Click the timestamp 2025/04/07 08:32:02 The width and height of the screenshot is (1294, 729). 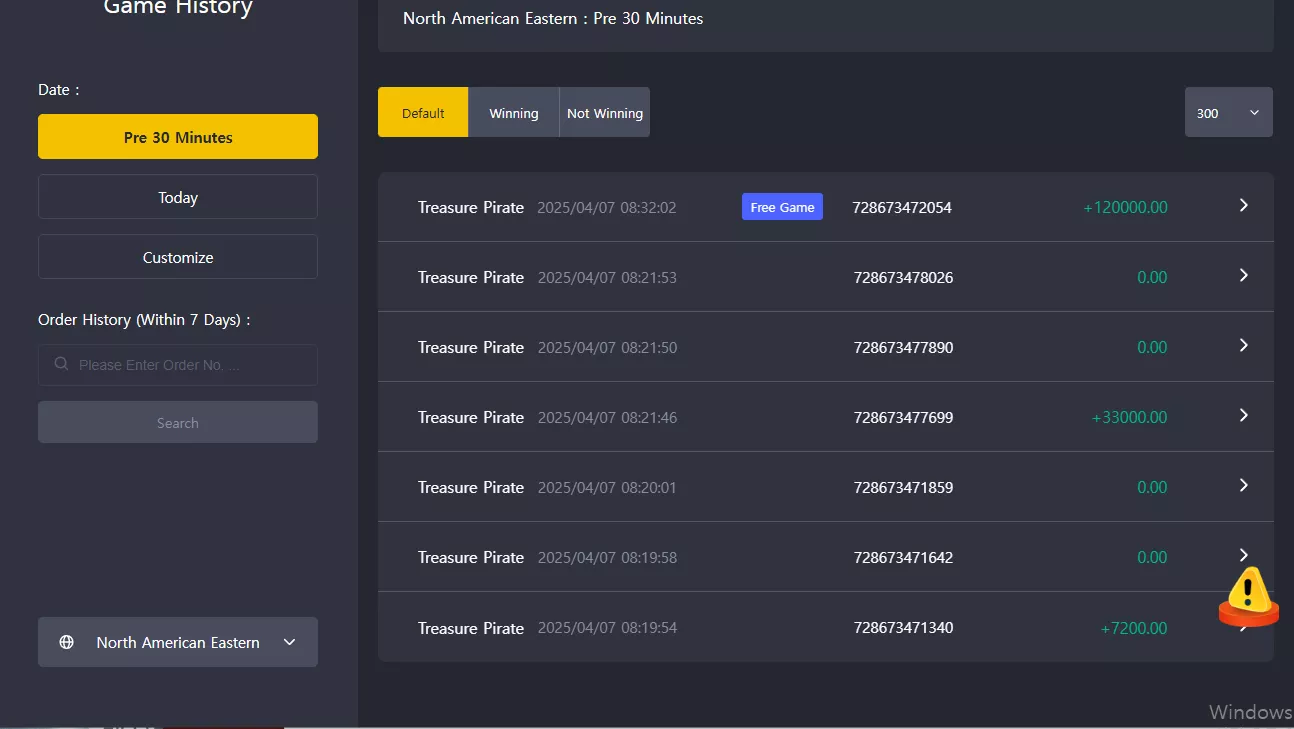pyautogui.click(x=607, y=208)
